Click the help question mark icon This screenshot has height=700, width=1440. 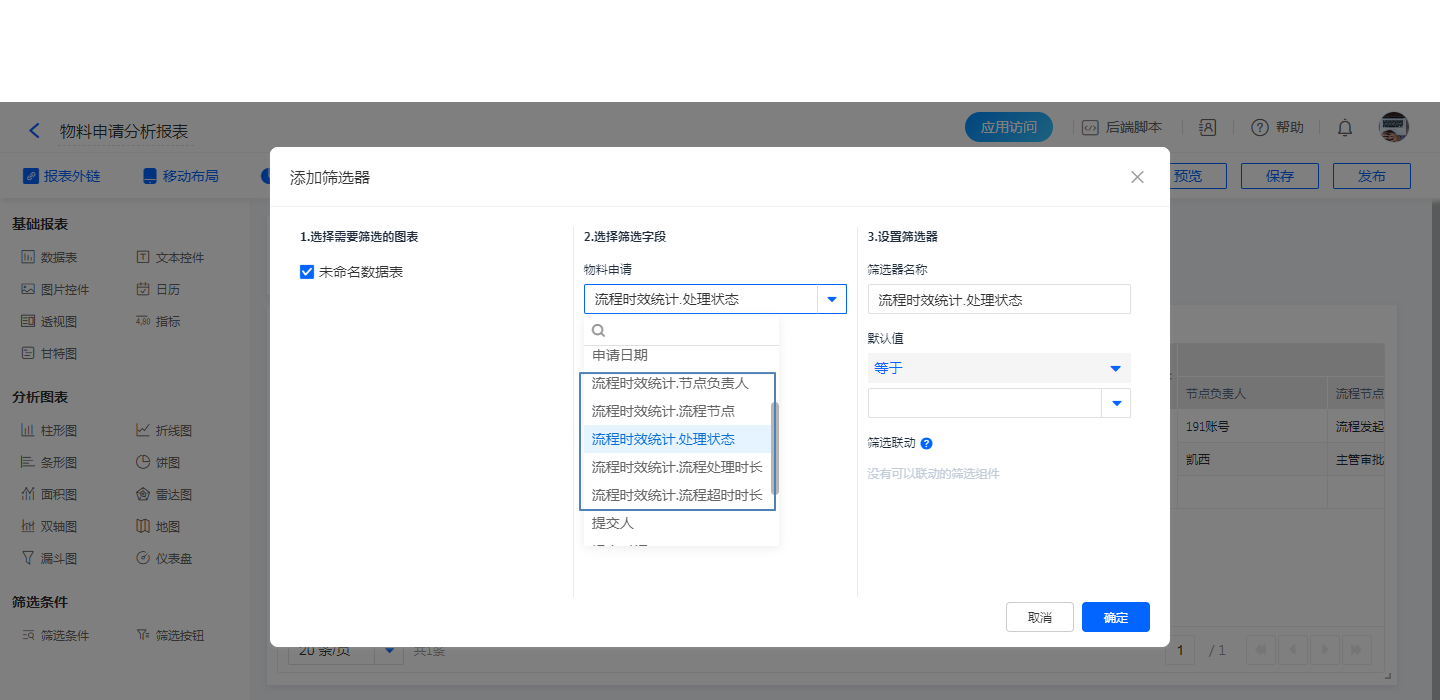(x=1260, y=127)
